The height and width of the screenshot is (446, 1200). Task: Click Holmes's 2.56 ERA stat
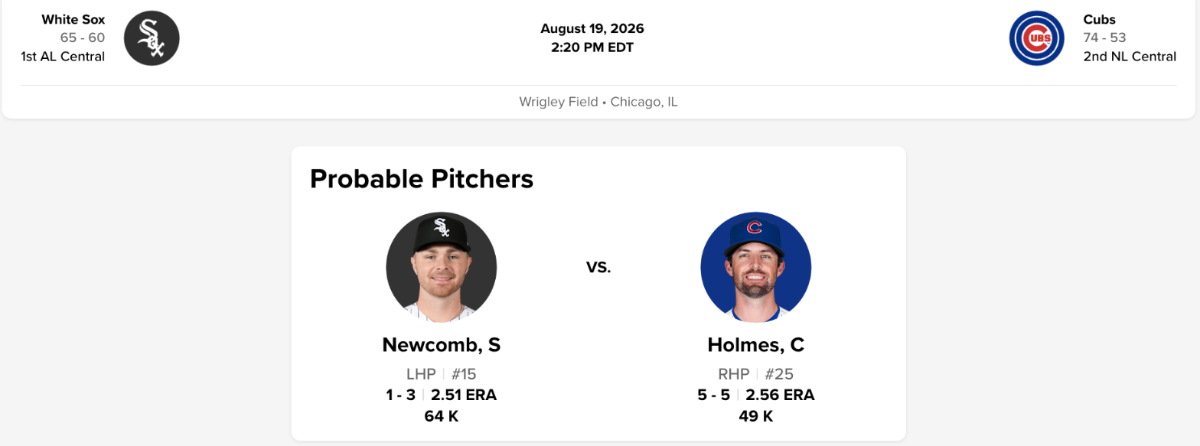pyautogui.click(x=780, y=395)
